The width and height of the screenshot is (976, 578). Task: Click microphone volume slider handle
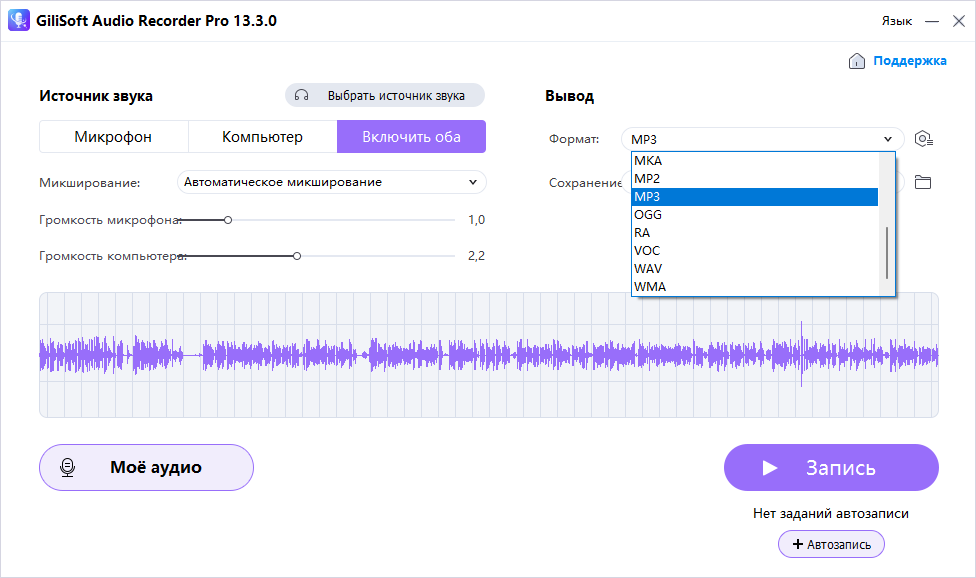click(228, 220)
